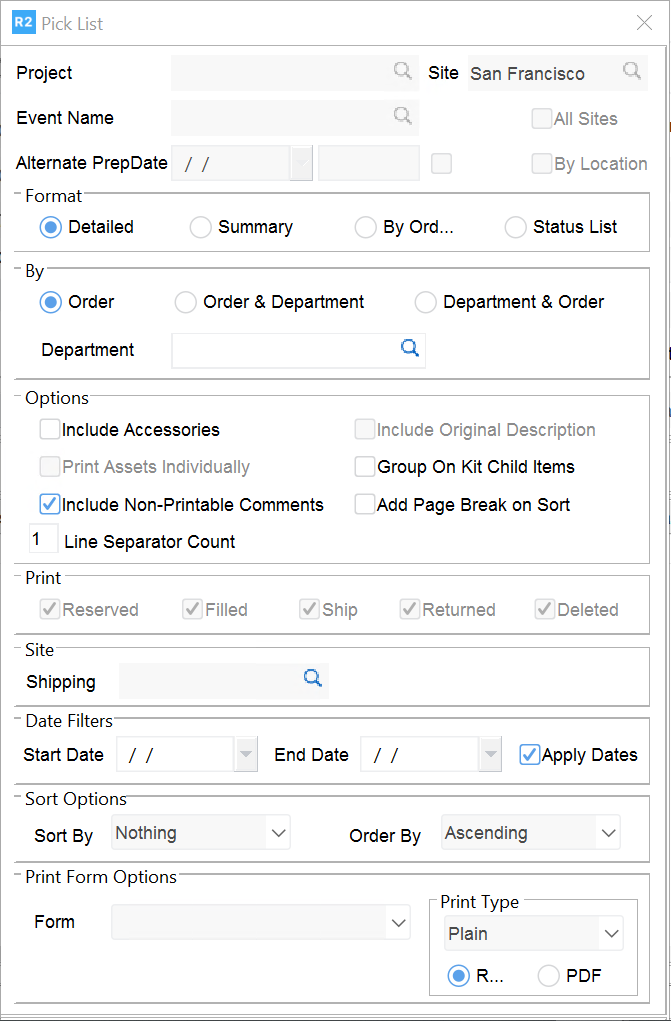Viewport: 671px width, 1021px height.
Task: Click the Line Separator Count input field
Action: coord(43,540)
